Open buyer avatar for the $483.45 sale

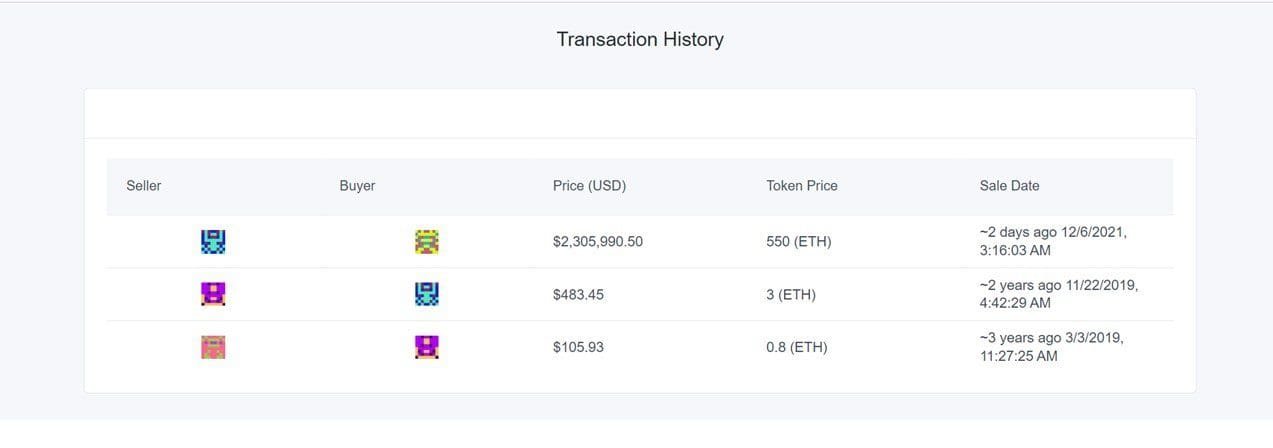click(x=427, y=294)
